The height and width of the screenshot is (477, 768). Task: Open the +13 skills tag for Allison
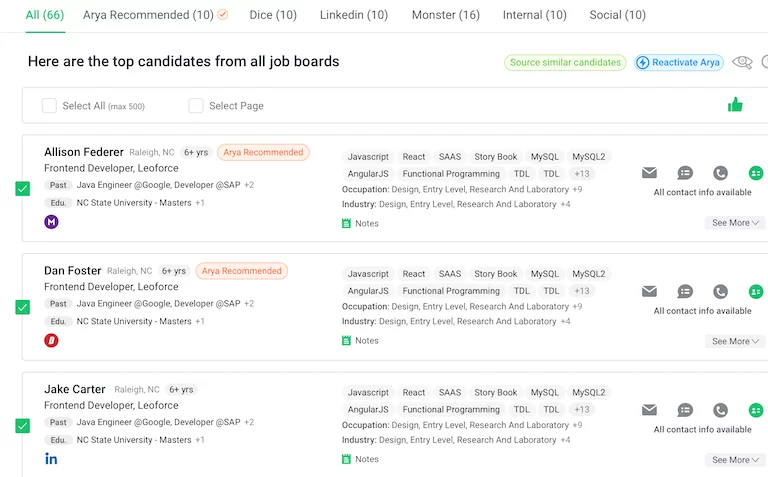point(582,174)
